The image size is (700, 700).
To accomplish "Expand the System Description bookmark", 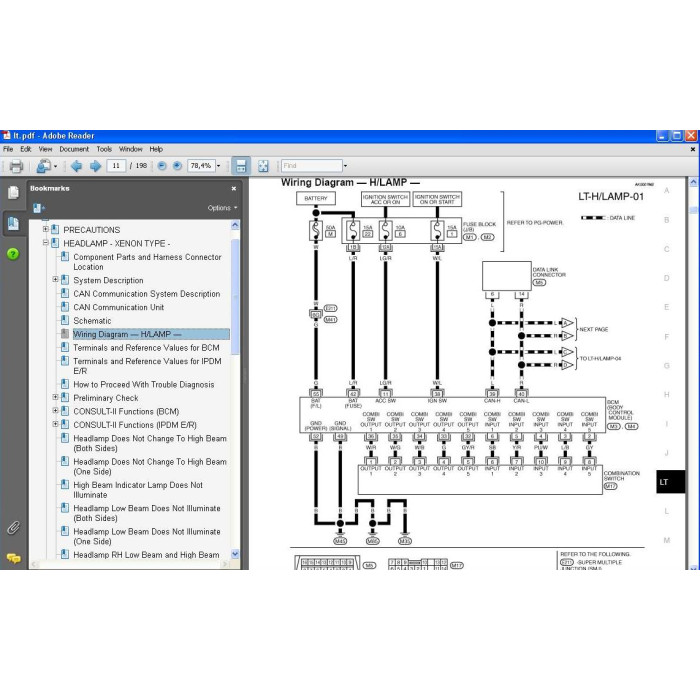I will pyautogui.click(x=55, y=279).
